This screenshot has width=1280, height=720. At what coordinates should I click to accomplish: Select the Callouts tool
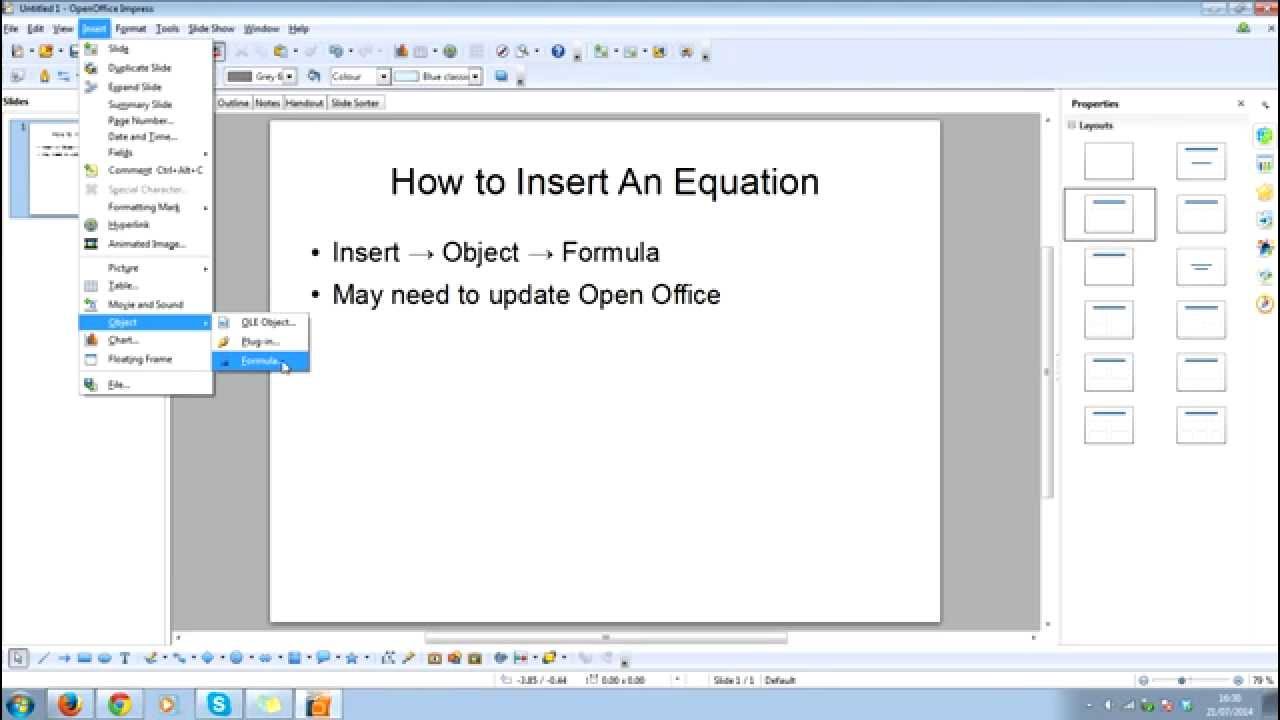click(x=323, y=658)
